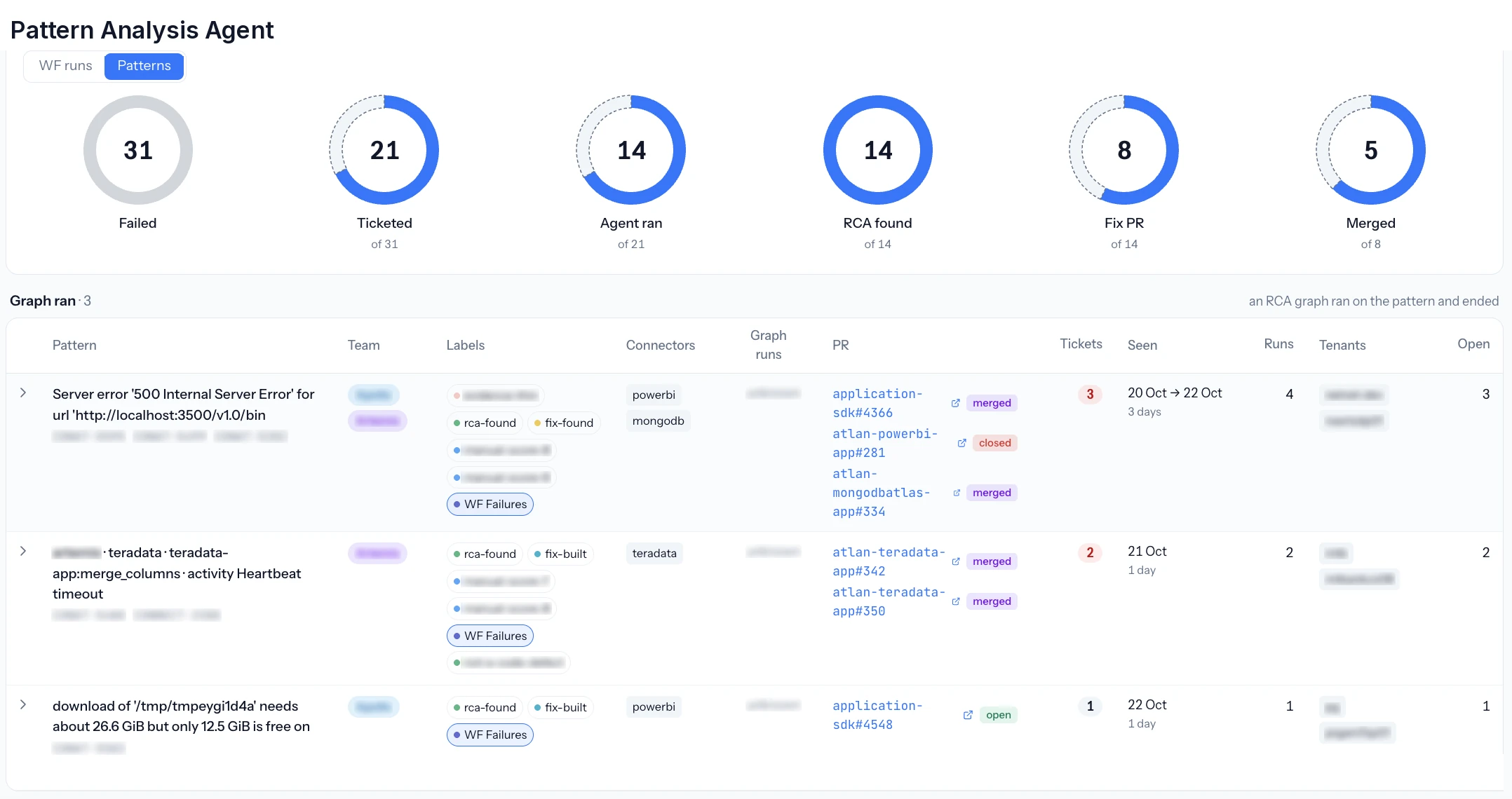Open external link icon for atlan-mongodbatlas-app#334

coord(956,493)
